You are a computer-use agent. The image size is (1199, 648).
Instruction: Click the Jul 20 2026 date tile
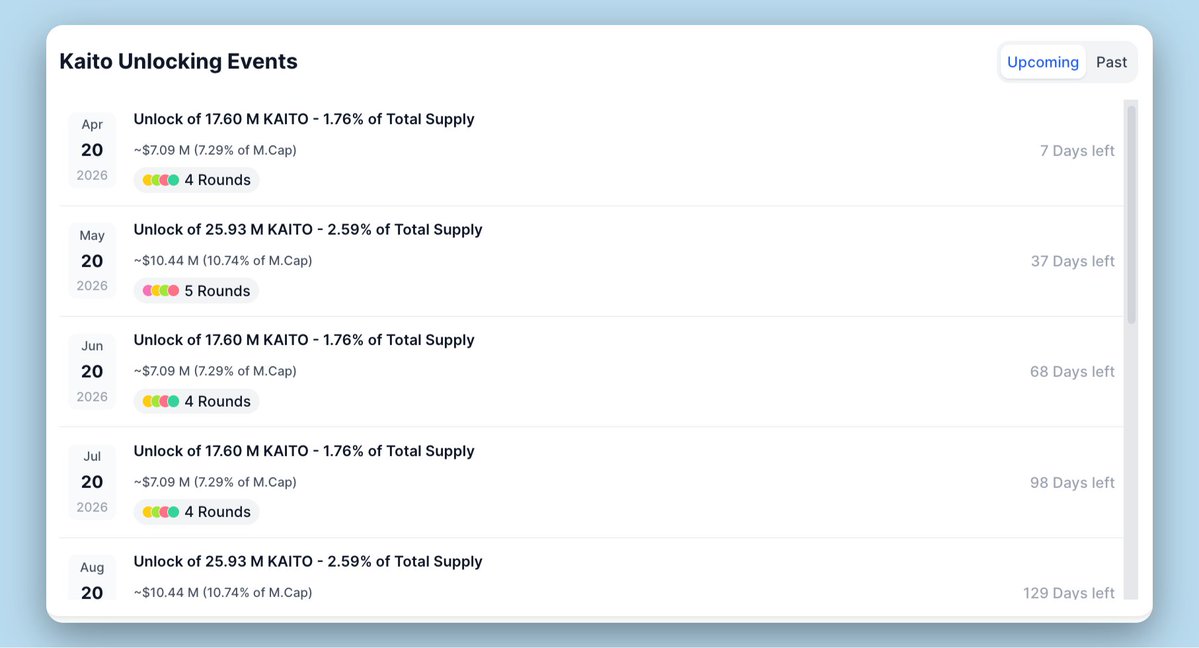click(x=92, y=482)
